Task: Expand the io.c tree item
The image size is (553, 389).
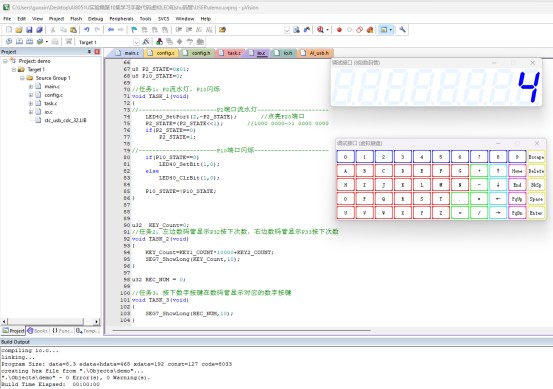Action: [x=31, y=112]
